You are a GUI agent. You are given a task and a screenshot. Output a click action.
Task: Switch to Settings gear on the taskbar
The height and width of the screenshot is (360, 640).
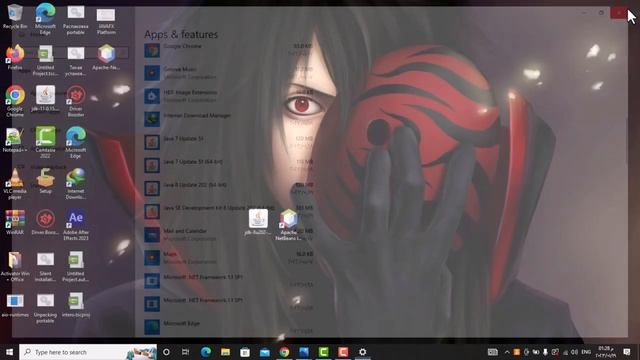[362, 352]
